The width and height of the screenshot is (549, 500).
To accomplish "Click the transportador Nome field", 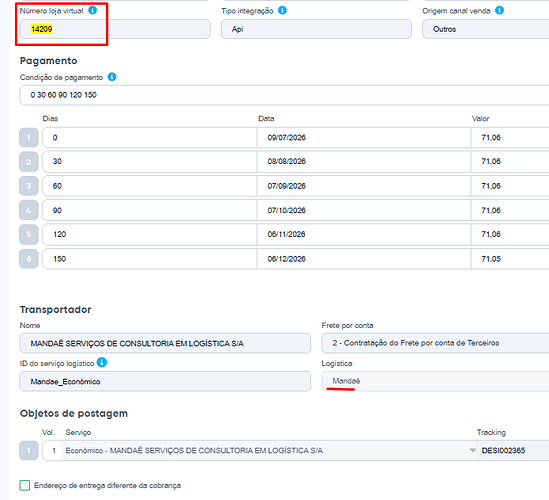I will (165, 343).
